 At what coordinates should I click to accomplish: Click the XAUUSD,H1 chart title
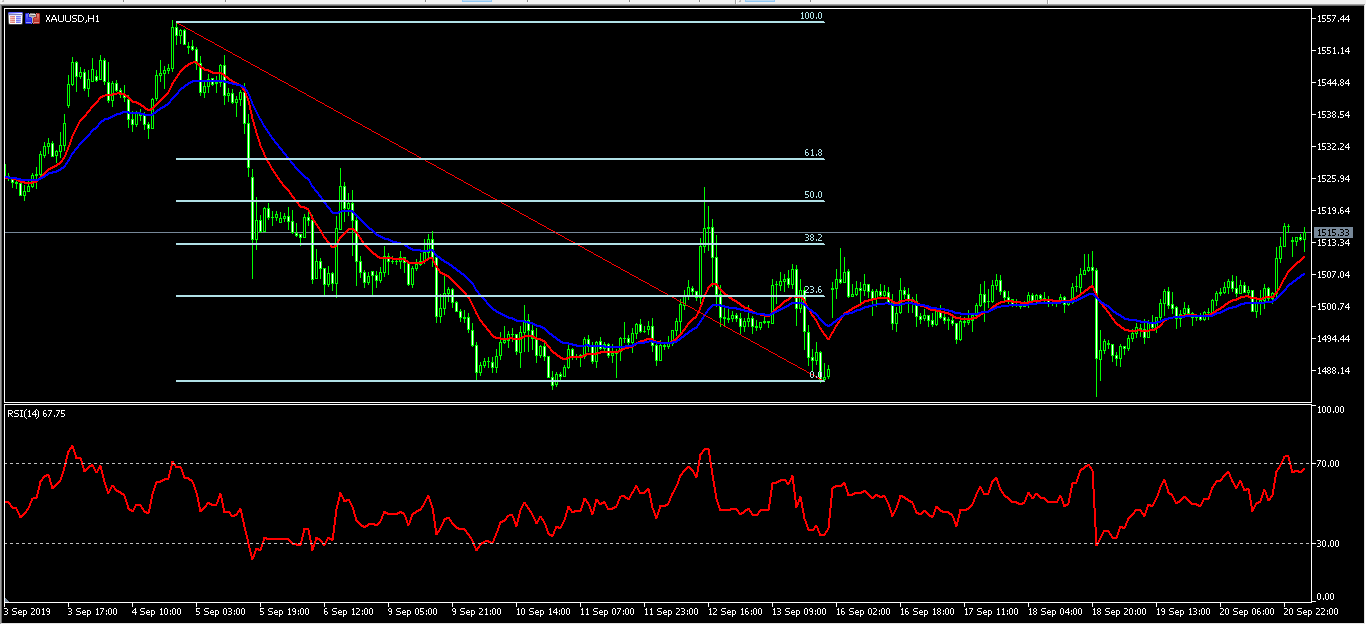(x=70, y=18)
